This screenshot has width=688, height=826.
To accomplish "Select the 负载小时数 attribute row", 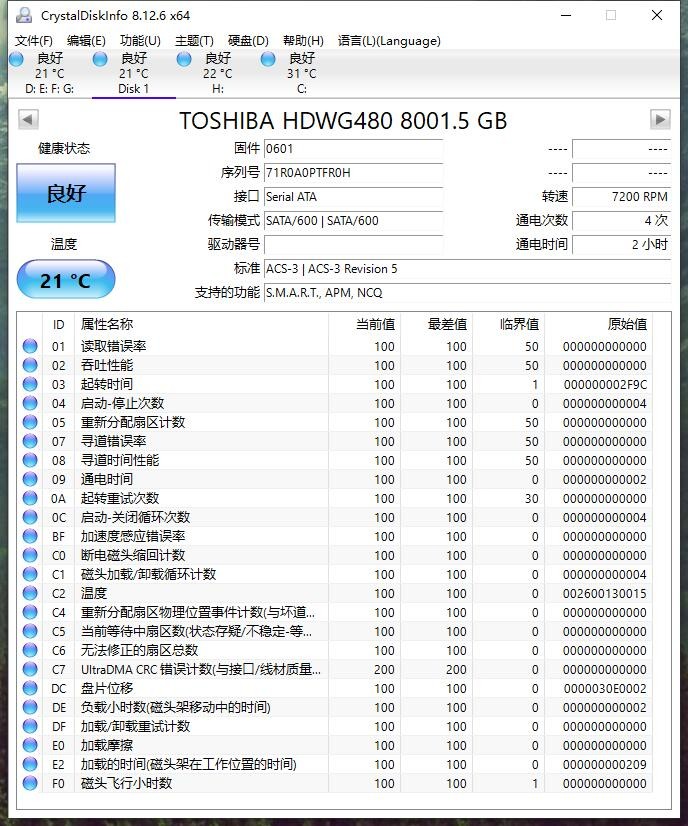I will click(x=335, y=707).
